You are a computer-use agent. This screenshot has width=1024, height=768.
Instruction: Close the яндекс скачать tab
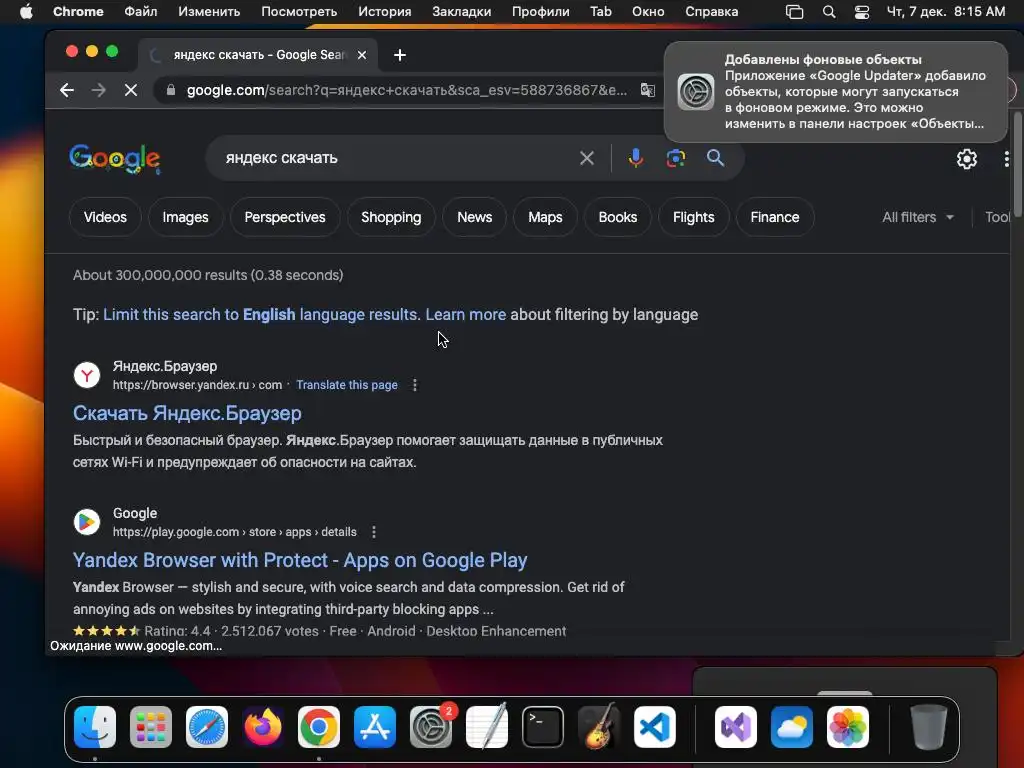pos(362,56)
